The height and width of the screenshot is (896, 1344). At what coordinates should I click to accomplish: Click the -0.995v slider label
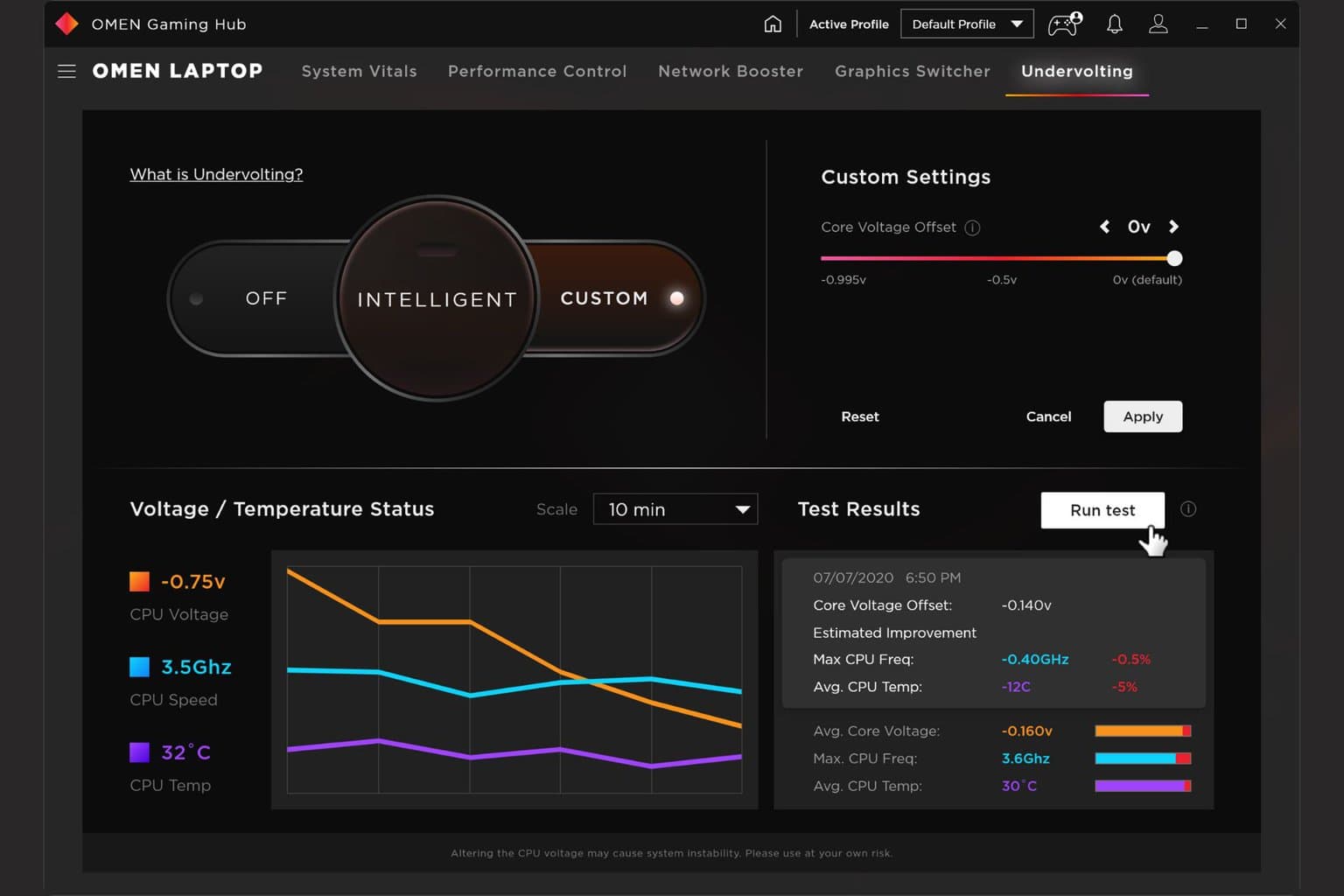(x=843, y=280)
